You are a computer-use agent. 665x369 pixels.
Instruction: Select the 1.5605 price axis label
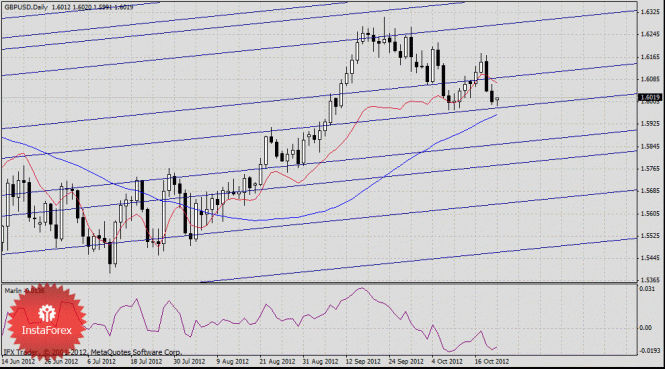pyautogui.click(x=651, y=213)
